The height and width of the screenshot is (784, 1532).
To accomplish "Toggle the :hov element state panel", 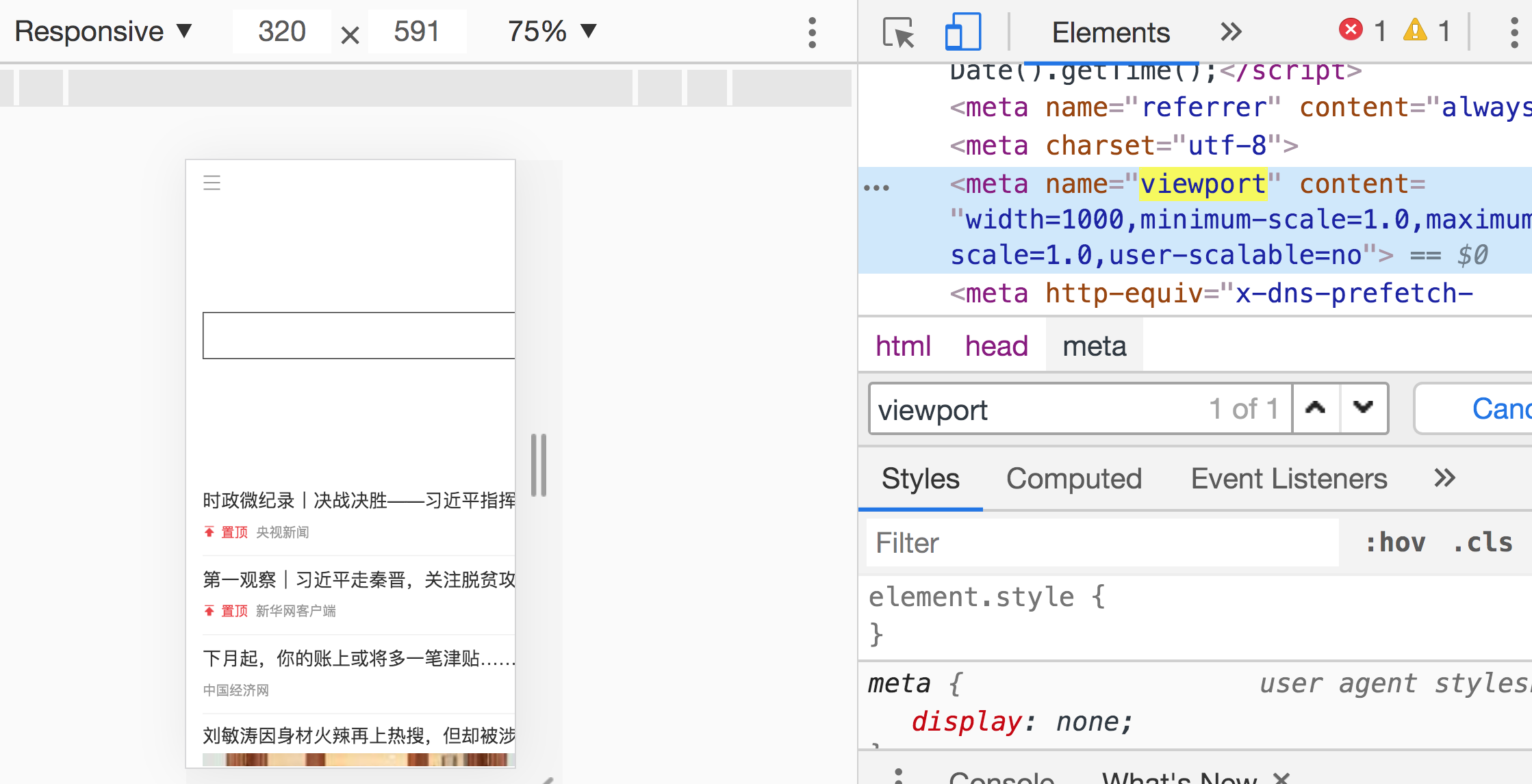I will point(1394,543).
